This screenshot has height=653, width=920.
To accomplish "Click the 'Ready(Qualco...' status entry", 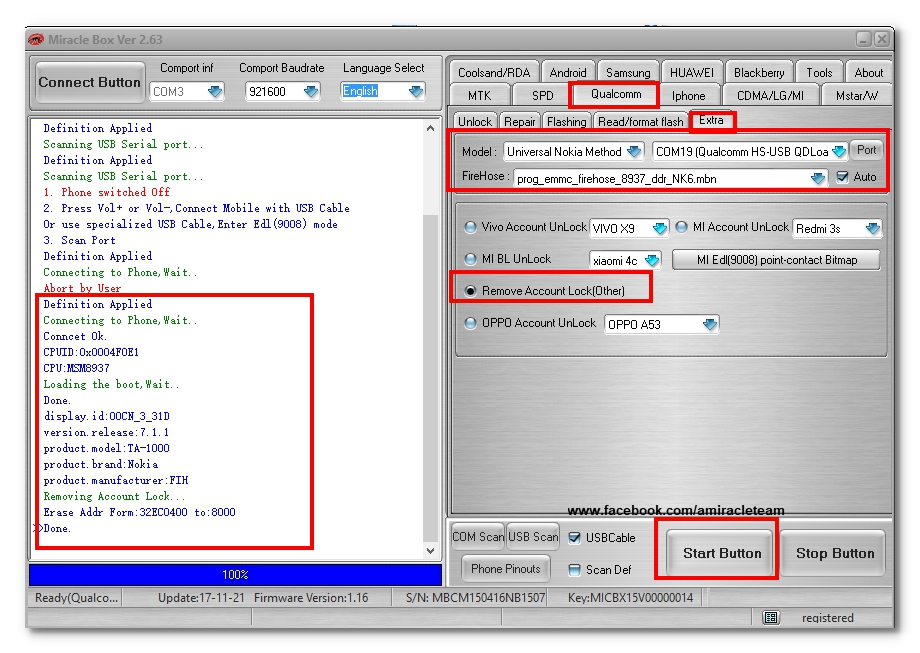I will [76, 598].
